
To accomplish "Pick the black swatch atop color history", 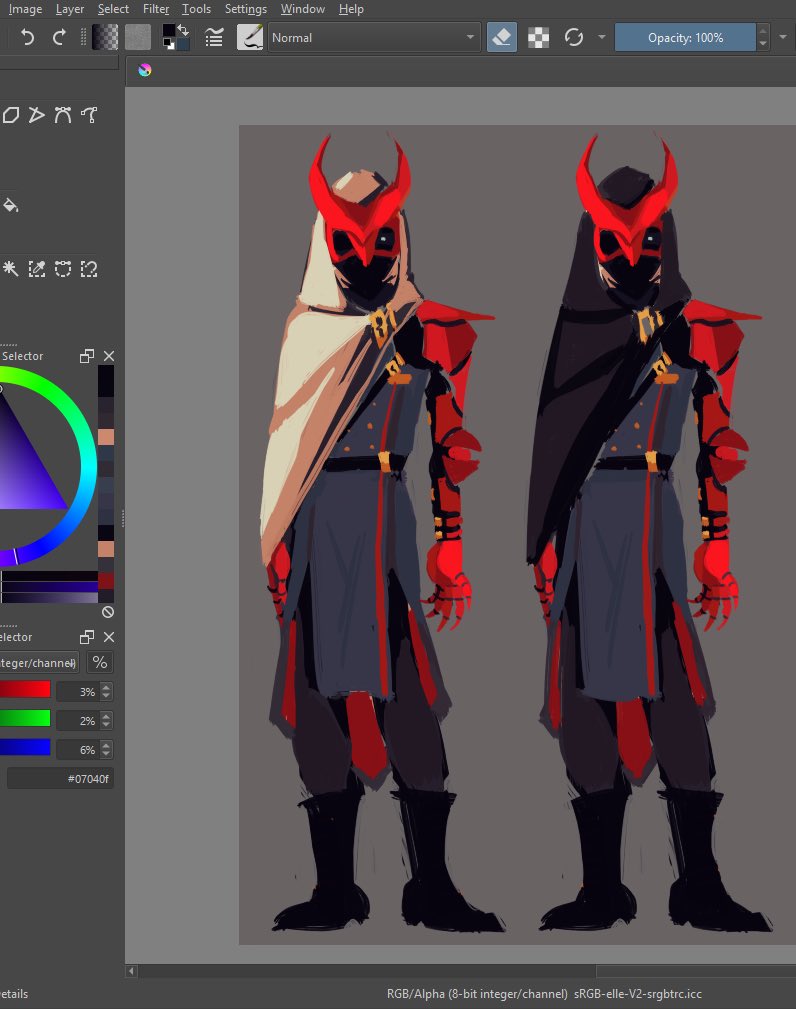I will click(106, 381).
